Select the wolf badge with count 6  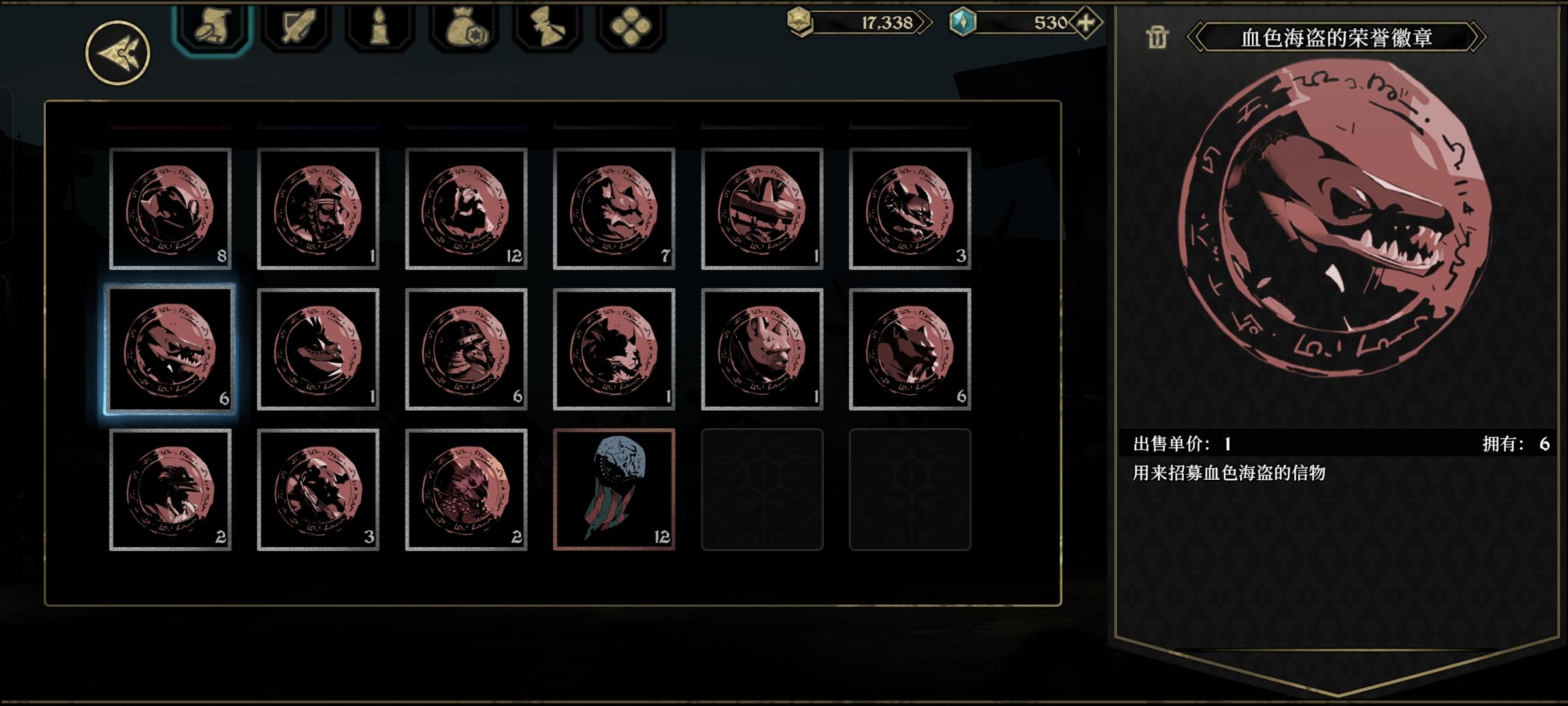click(x=910, y=350)
